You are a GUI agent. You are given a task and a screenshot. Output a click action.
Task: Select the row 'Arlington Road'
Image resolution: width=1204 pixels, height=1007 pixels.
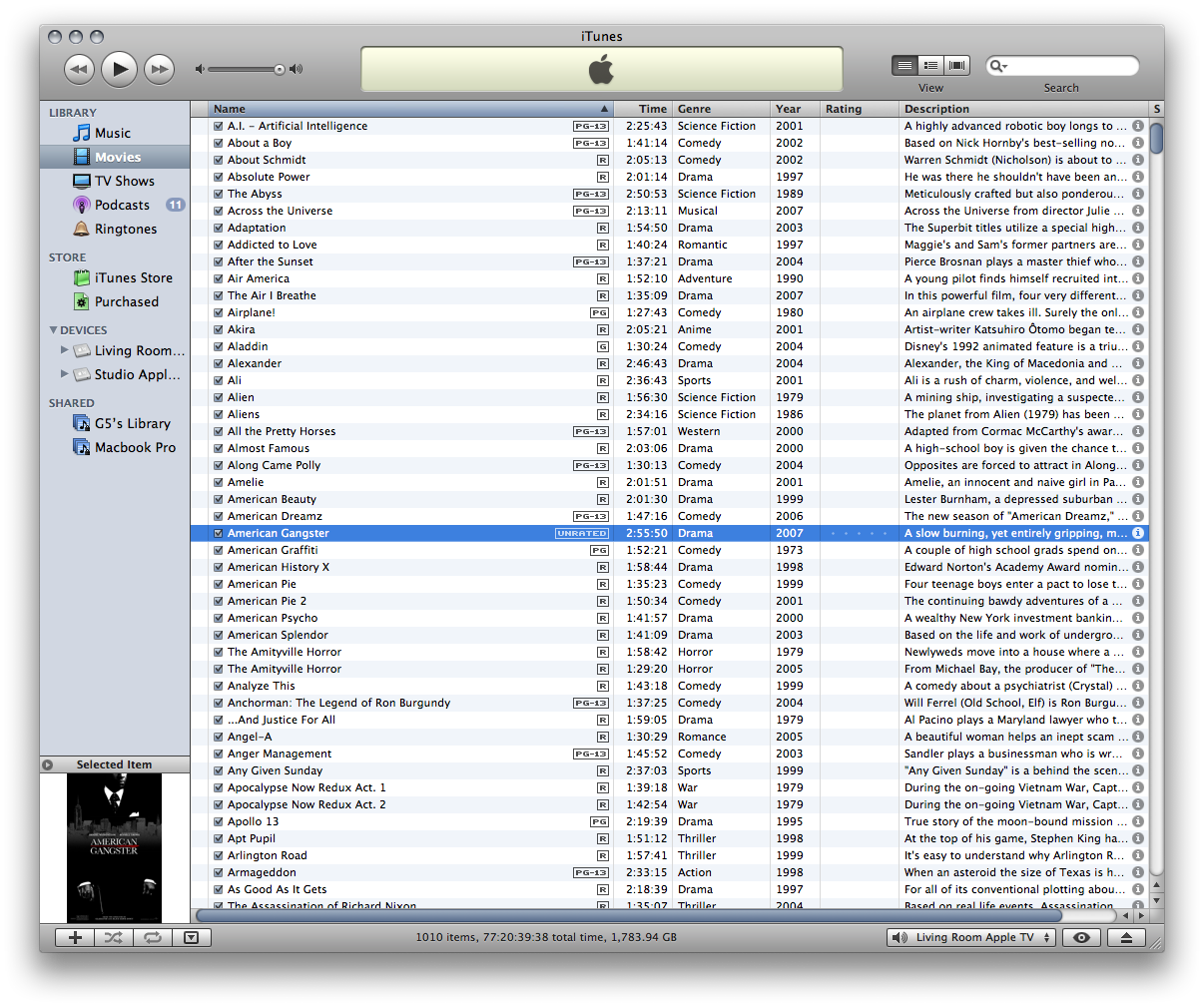pyautogui.click(x=669, y=855)
